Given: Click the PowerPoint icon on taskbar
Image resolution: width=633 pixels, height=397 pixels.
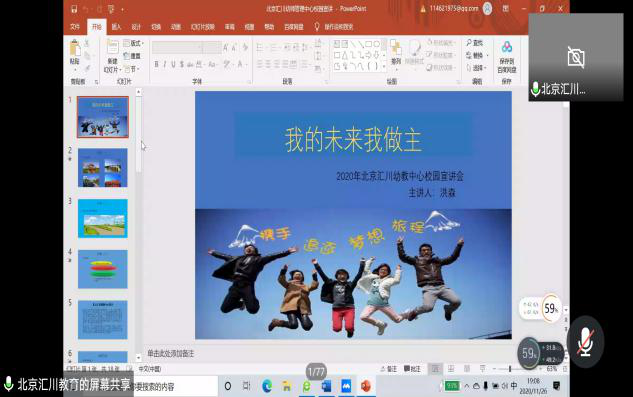Looking at the screenshot, I should [x=366, y=386].
